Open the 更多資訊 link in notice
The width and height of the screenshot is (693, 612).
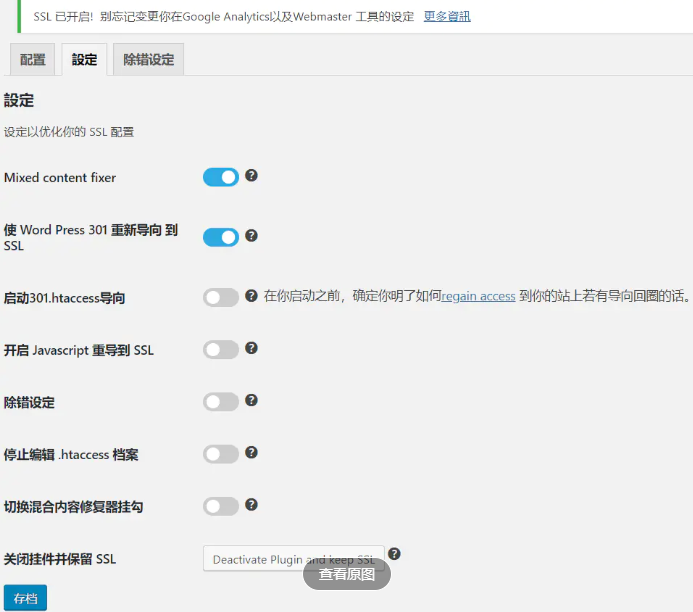[447, 16]
